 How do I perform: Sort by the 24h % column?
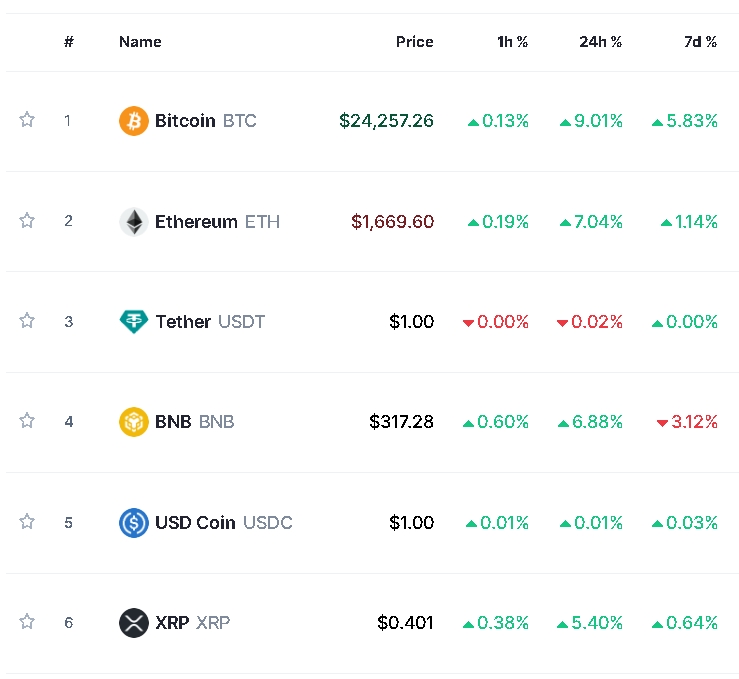600,42
